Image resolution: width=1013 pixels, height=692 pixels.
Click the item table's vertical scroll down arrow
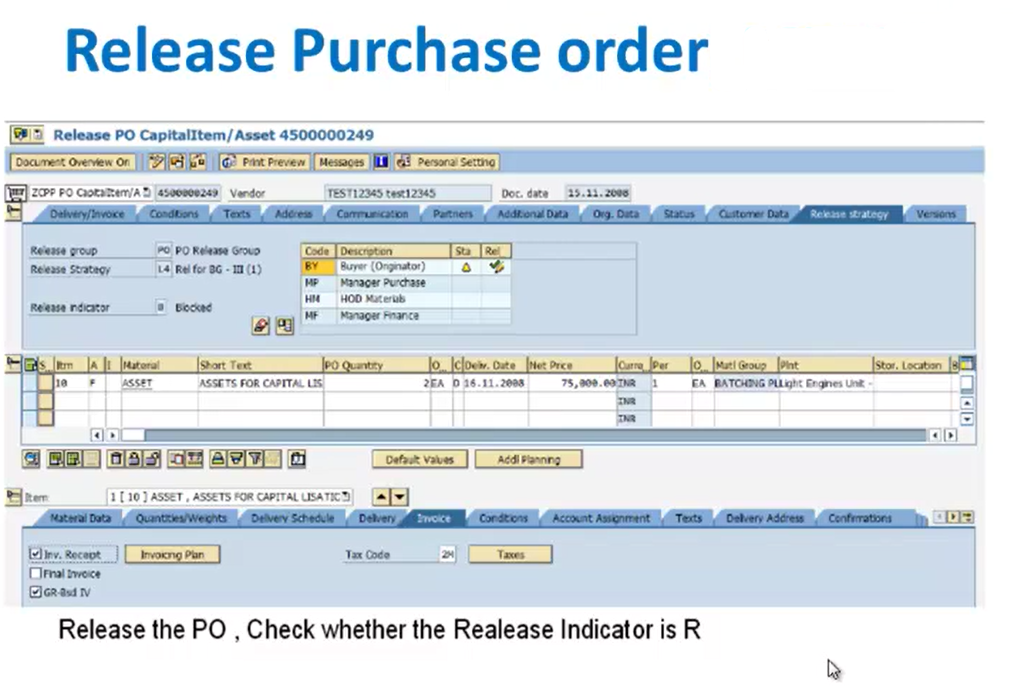coord(966,419)
